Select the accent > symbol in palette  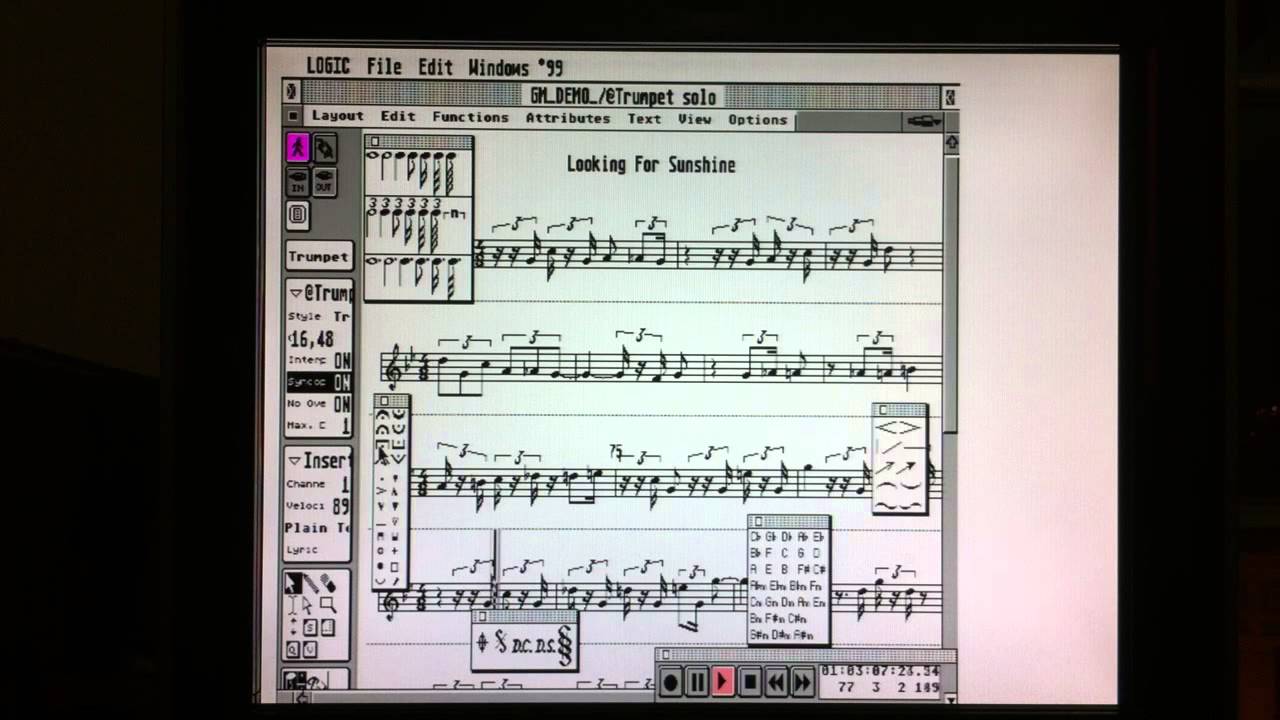(381, 491)
